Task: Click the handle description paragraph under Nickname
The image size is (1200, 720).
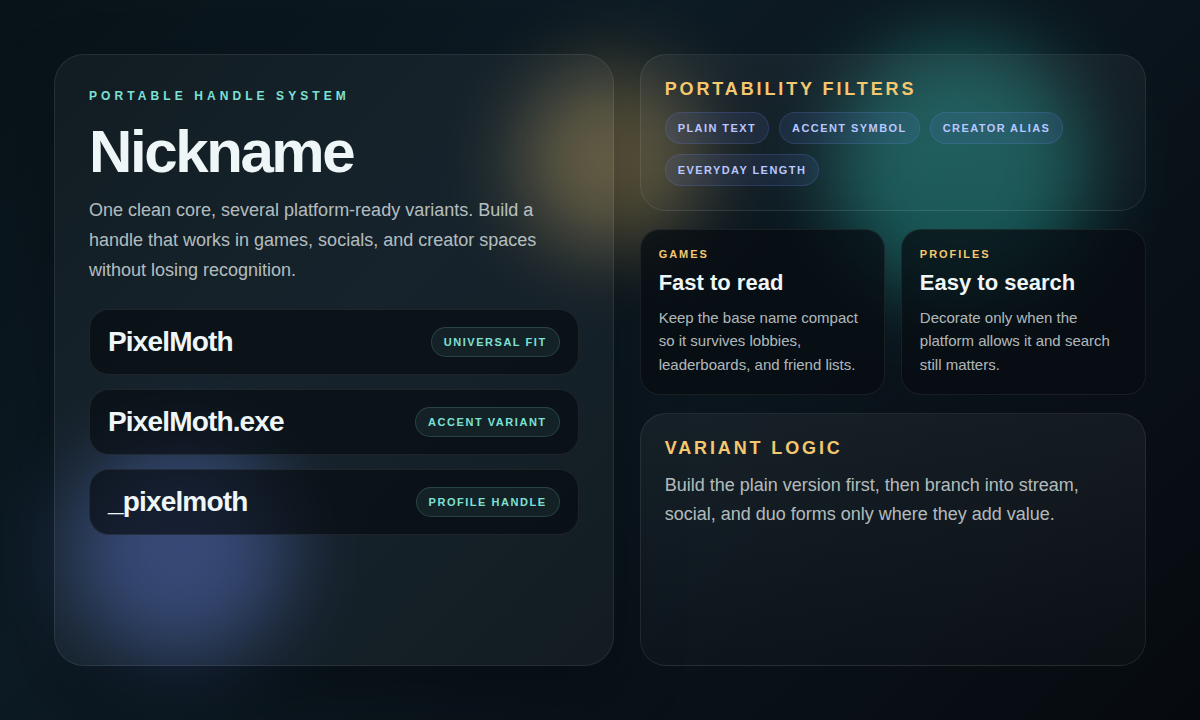Action: pyautogui.click(x=312, y=239)
